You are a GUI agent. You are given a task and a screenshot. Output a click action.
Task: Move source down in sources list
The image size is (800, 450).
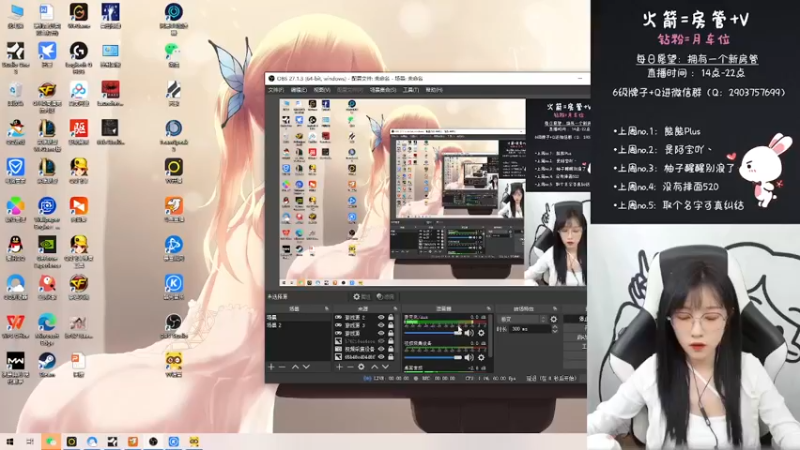pos(385,367)
